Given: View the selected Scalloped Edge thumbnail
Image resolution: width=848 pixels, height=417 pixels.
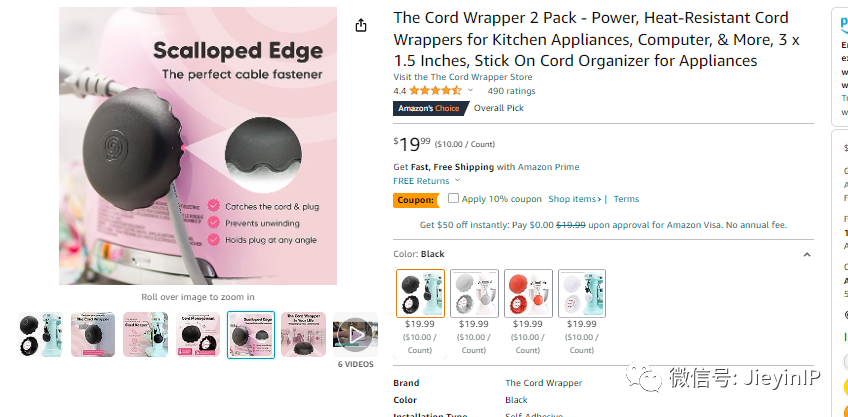Looking at the screenshot, I should click(251, 335).
